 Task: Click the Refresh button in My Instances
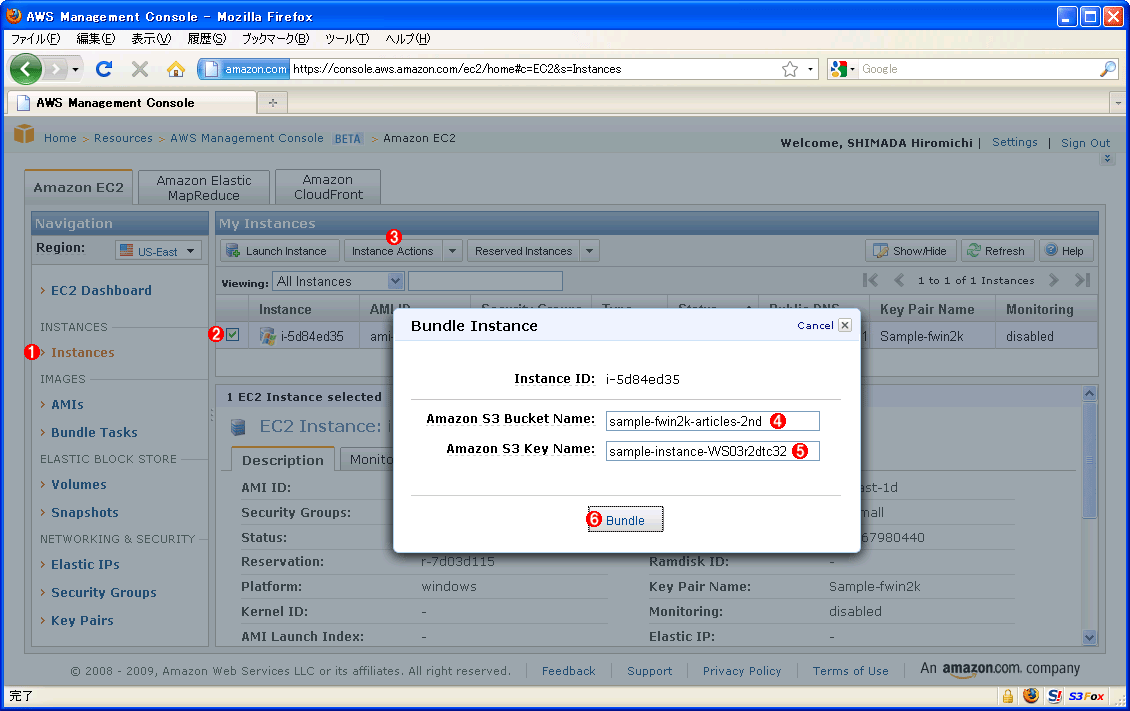[x=997, y=251]
